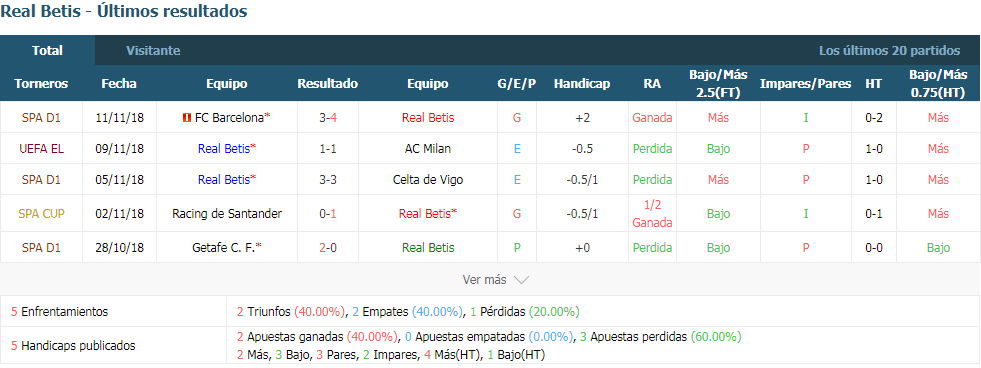Screen dimensions: 981x368
Task: Click the Handicap column header
Action: [x=582, y=84]
